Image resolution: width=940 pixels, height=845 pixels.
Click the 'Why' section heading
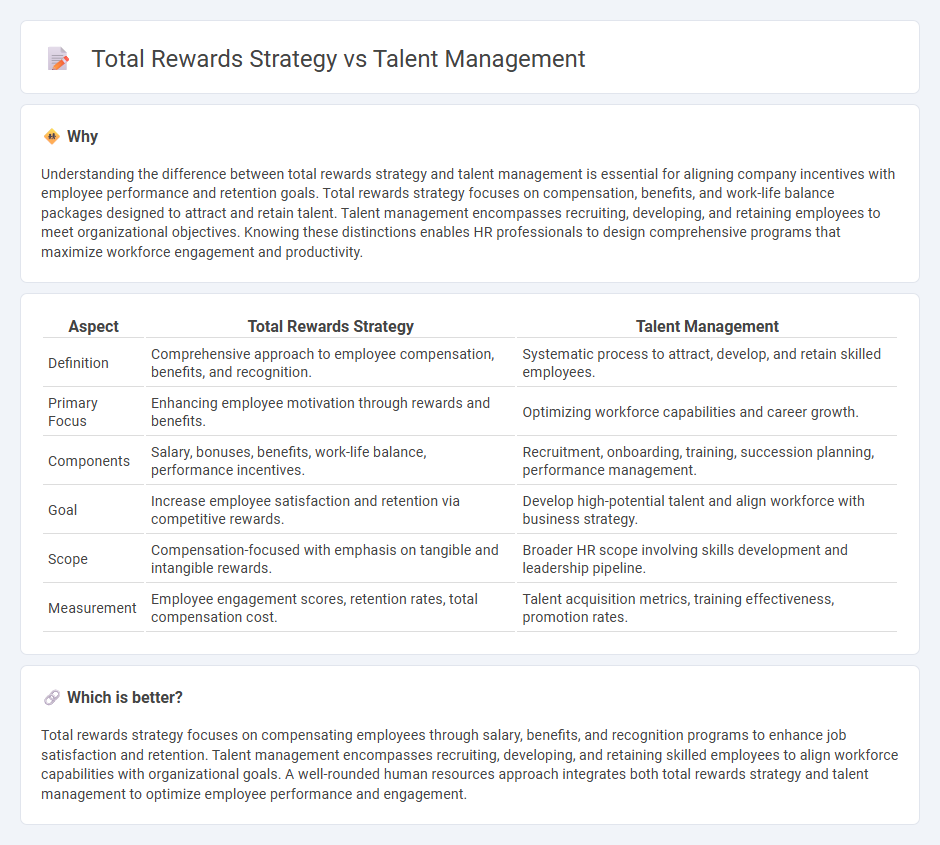click(82, 137)
